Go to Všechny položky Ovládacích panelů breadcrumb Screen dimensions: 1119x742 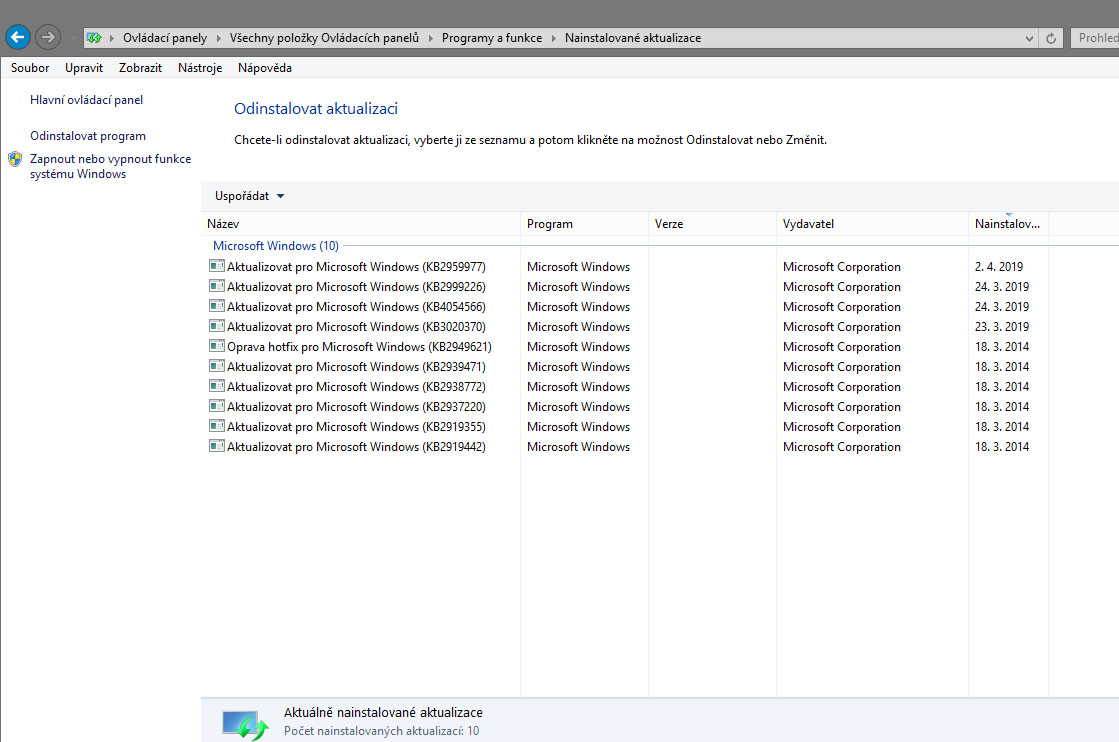click(x=324, y=38)
